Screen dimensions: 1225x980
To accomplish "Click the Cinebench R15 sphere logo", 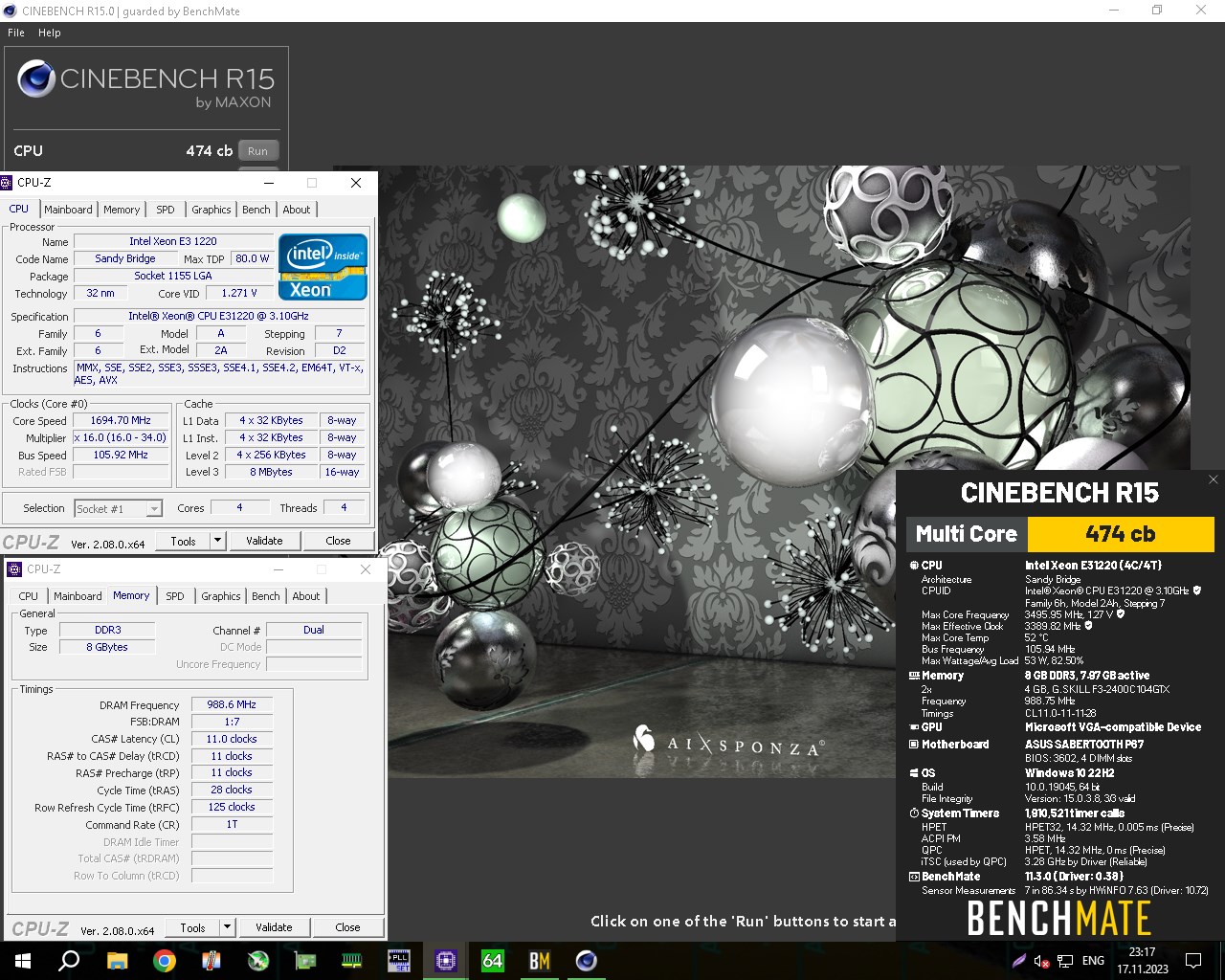I will (36, 79).
